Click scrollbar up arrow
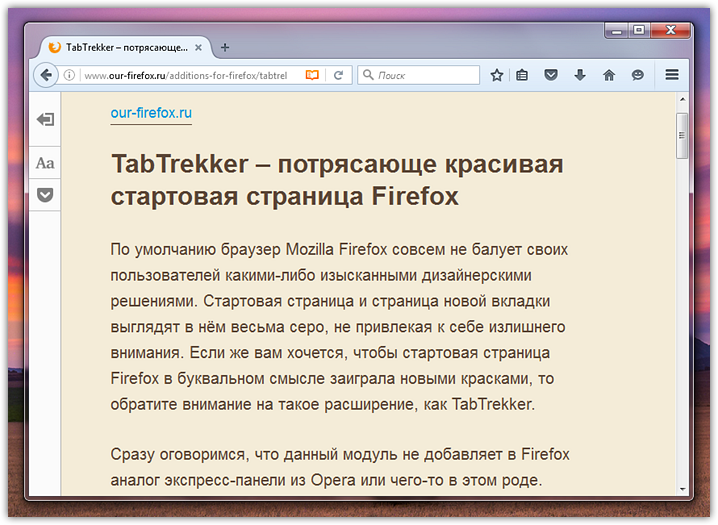 coord(682,99)
